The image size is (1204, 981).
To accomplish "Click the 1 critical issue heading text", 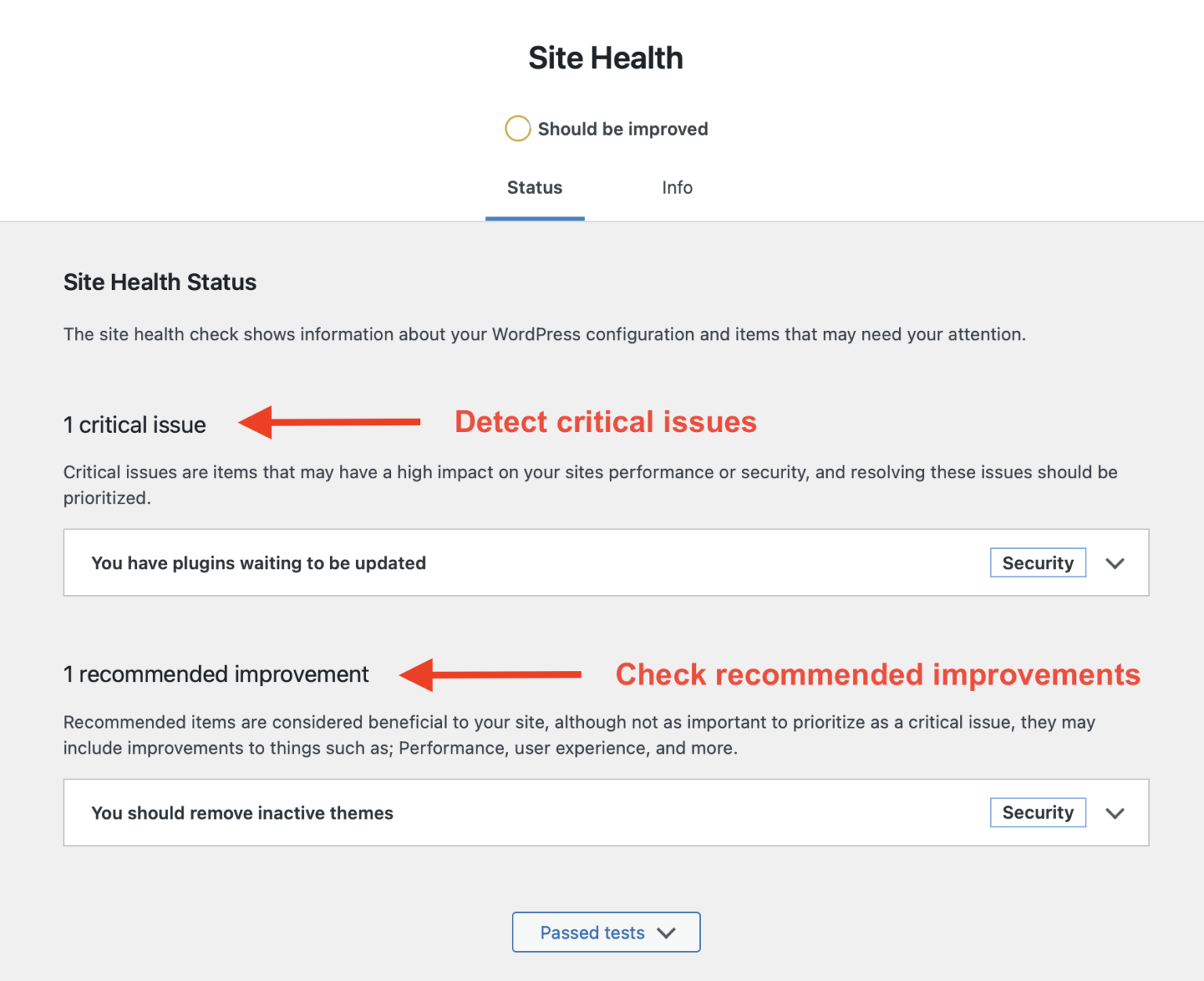I will pyautogui.click(x=134, y=424).
